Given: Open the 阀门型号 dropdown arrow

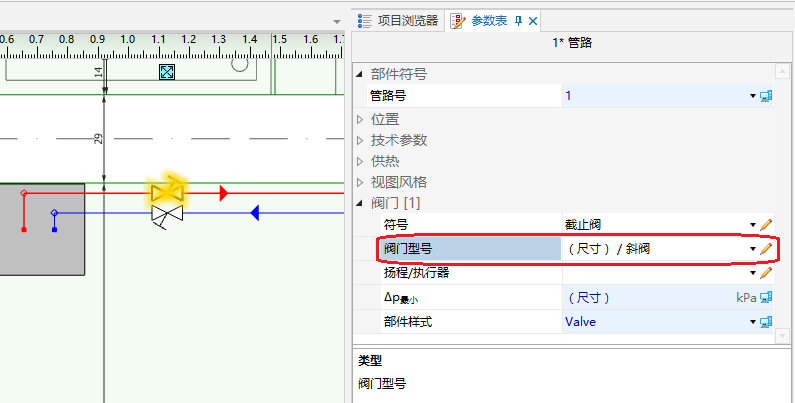Looking at the screenshot, I should click(x=752, y=248).
